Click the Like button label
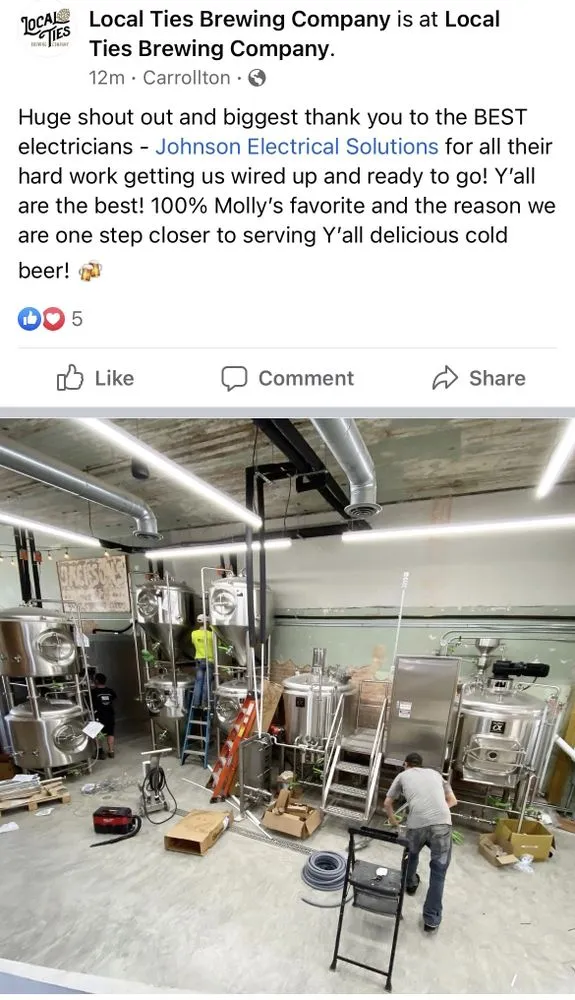The image size is (575, 1000). point(114,378)
